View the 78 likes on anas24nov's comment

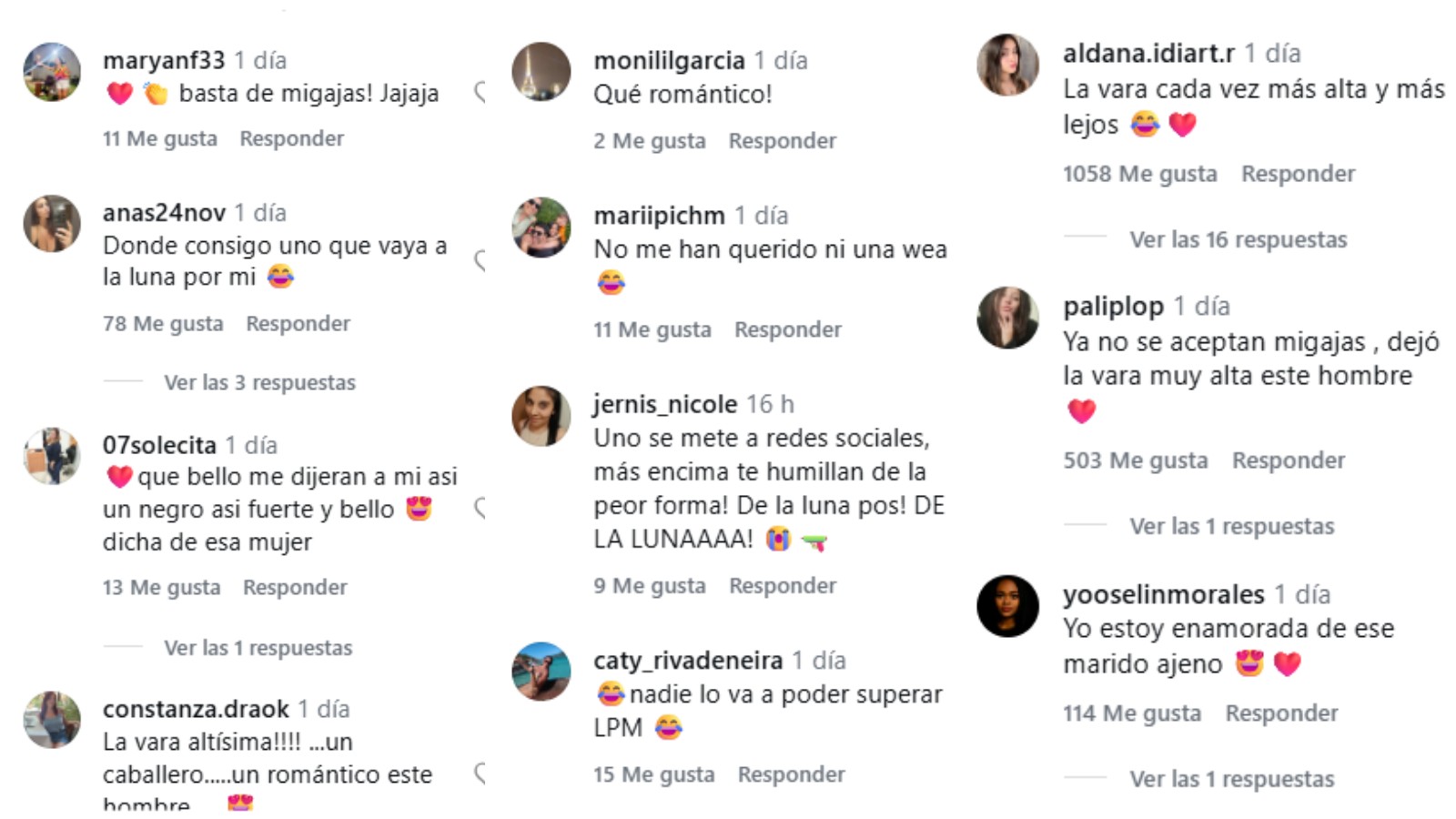click(x=163, y=324)
